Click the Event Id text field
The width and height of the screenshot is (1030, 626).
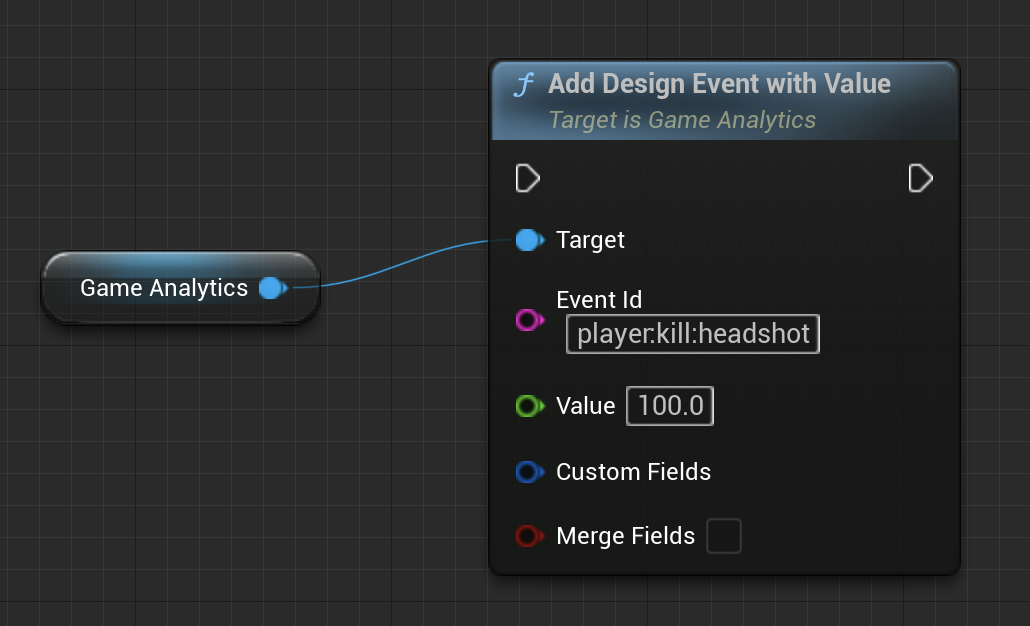click(x=693, y=334)
